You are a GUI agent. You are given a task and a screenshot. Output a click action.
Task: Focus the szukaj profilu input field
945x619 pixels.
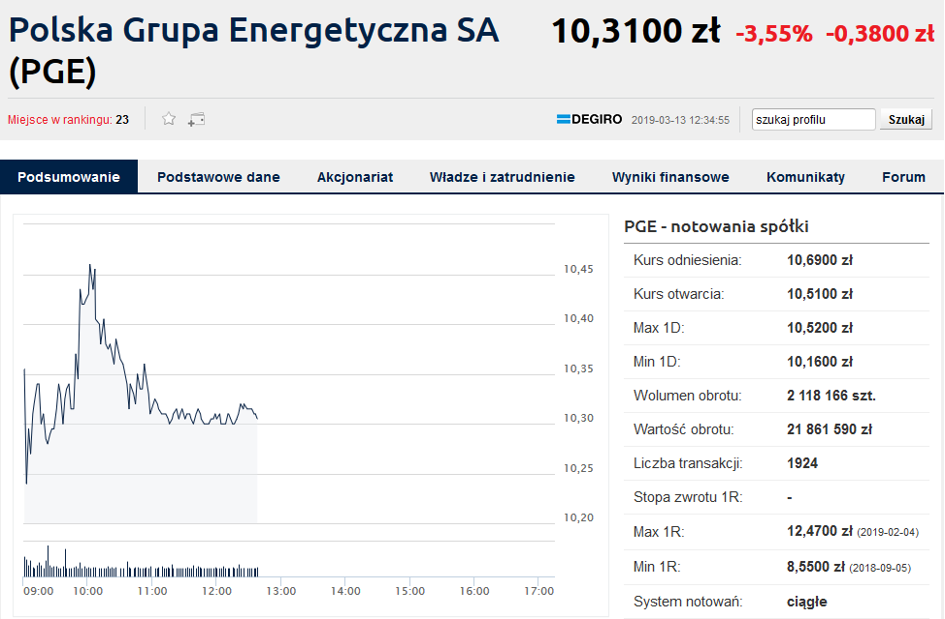coord(814,119)
